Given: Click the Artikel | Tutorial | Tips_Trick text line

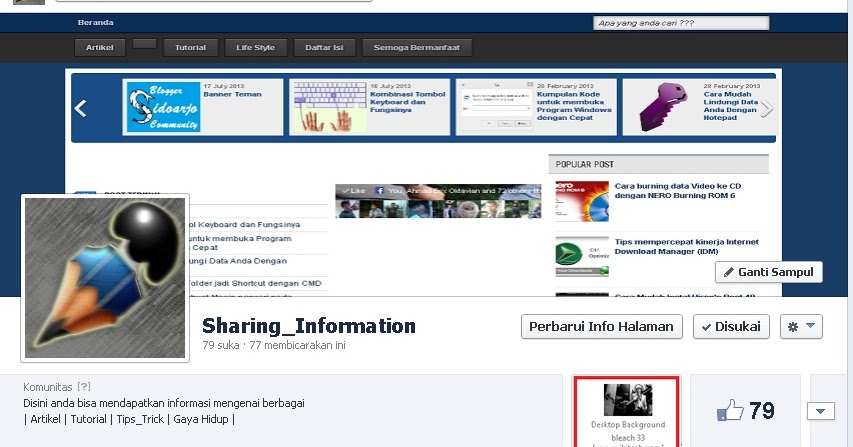Looking at the screenshot, I should point(129,419).
